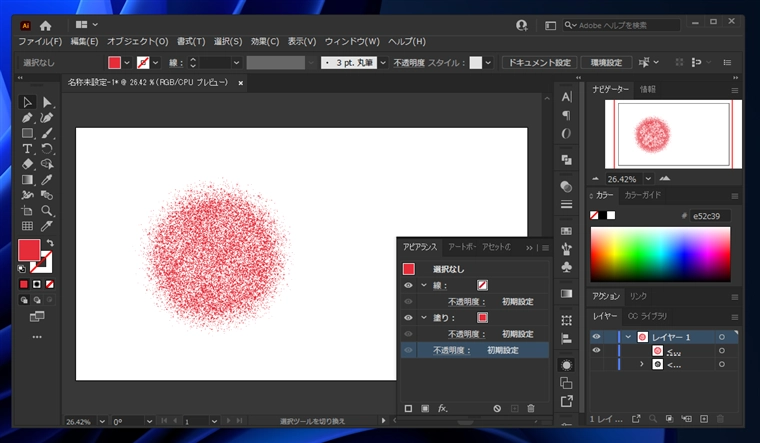Open the fill color dropdown in control bar
The height and width of the screenshot is (443, 760).
point(127,63)
